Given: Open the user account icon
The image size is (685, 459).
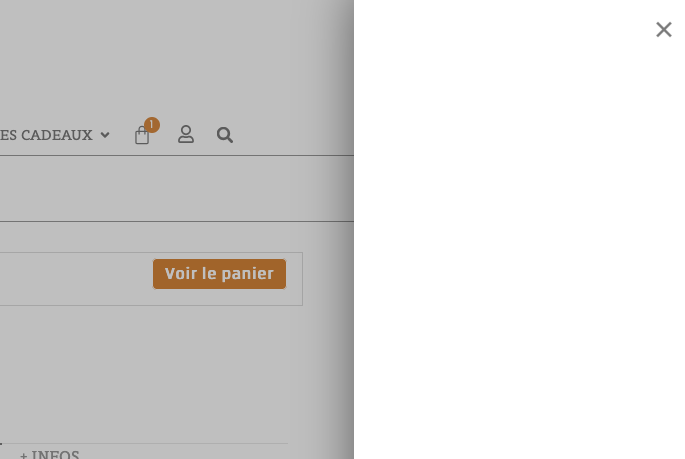Looking at the screenshot, I should pyautogui.click(x=186, y=135).
